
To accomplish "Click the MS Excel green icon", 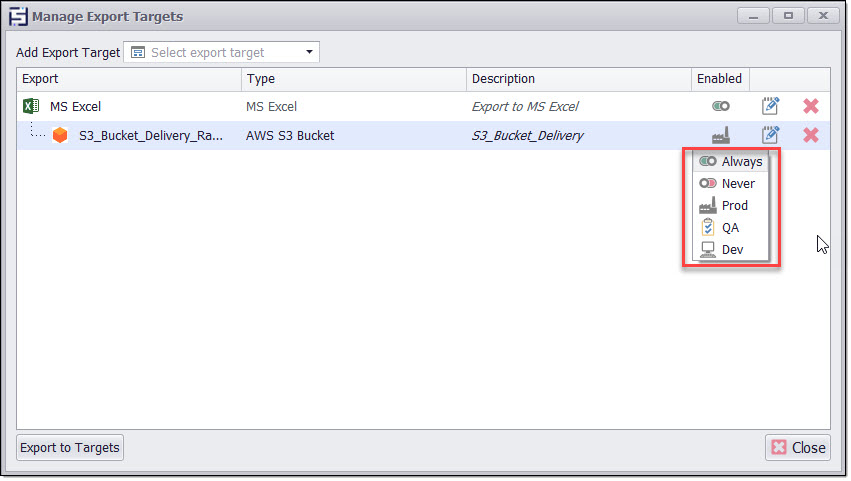I will pos(31,106).
